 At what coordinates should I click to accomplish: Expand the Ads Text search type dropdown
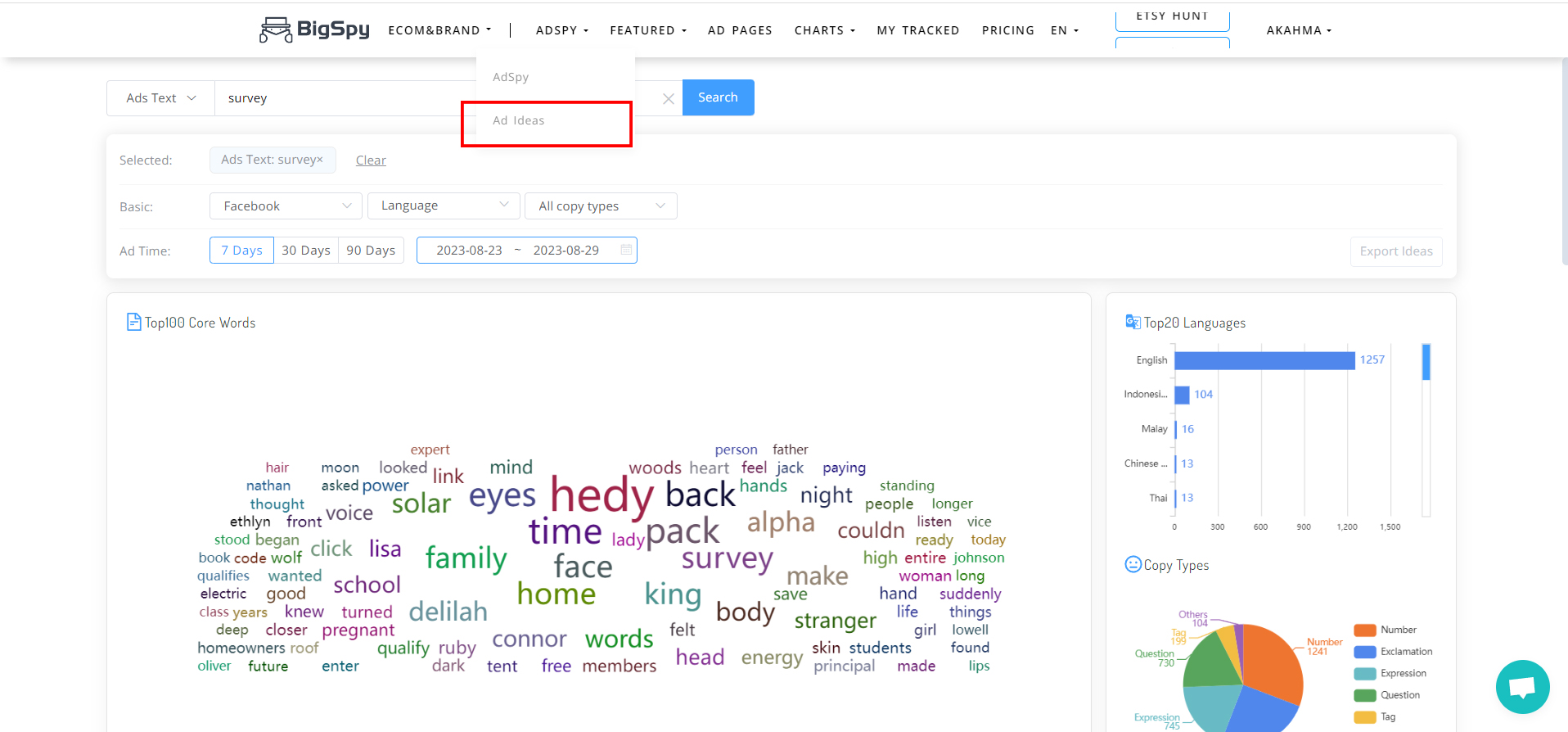160,98
